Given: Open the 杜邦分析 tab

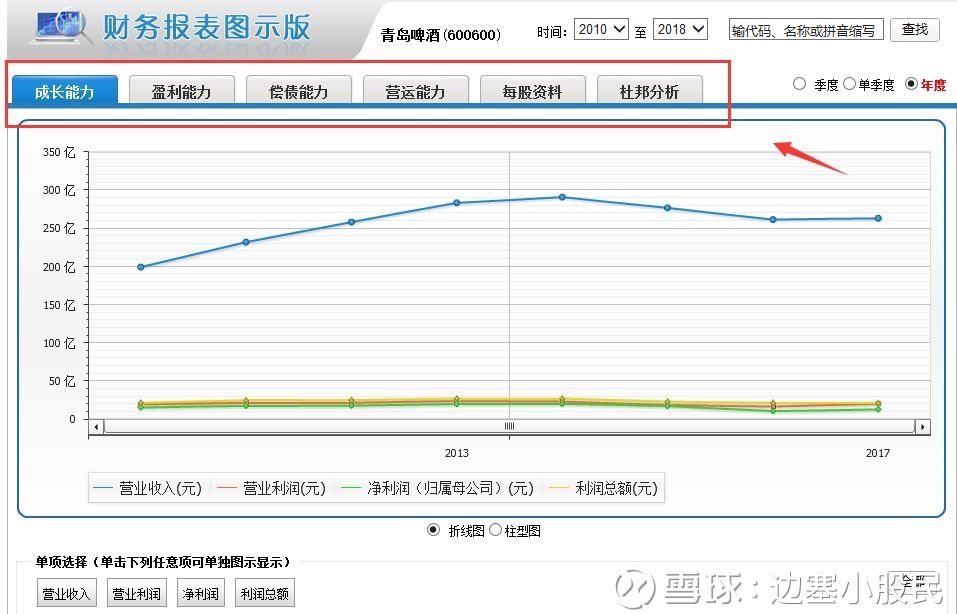Looking at the screenshot, I should [651, 89].
